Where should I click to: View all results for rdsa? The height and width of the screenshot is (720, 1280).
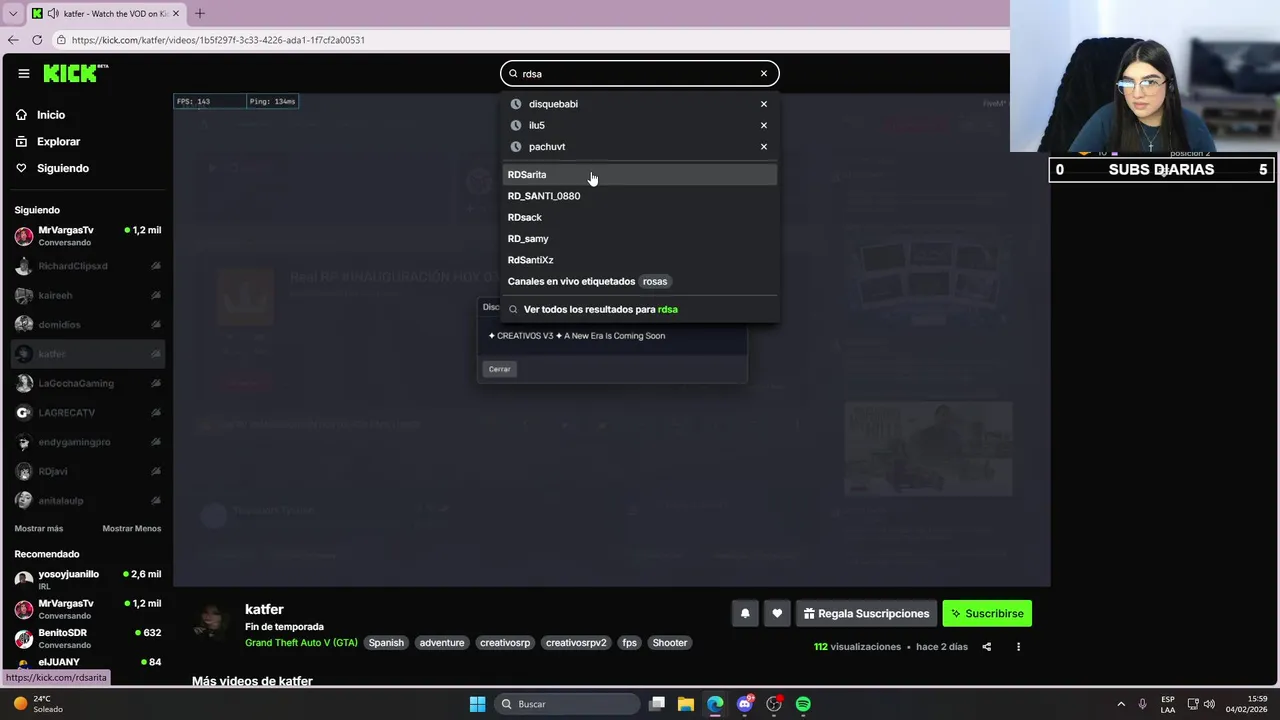[639, 309]
